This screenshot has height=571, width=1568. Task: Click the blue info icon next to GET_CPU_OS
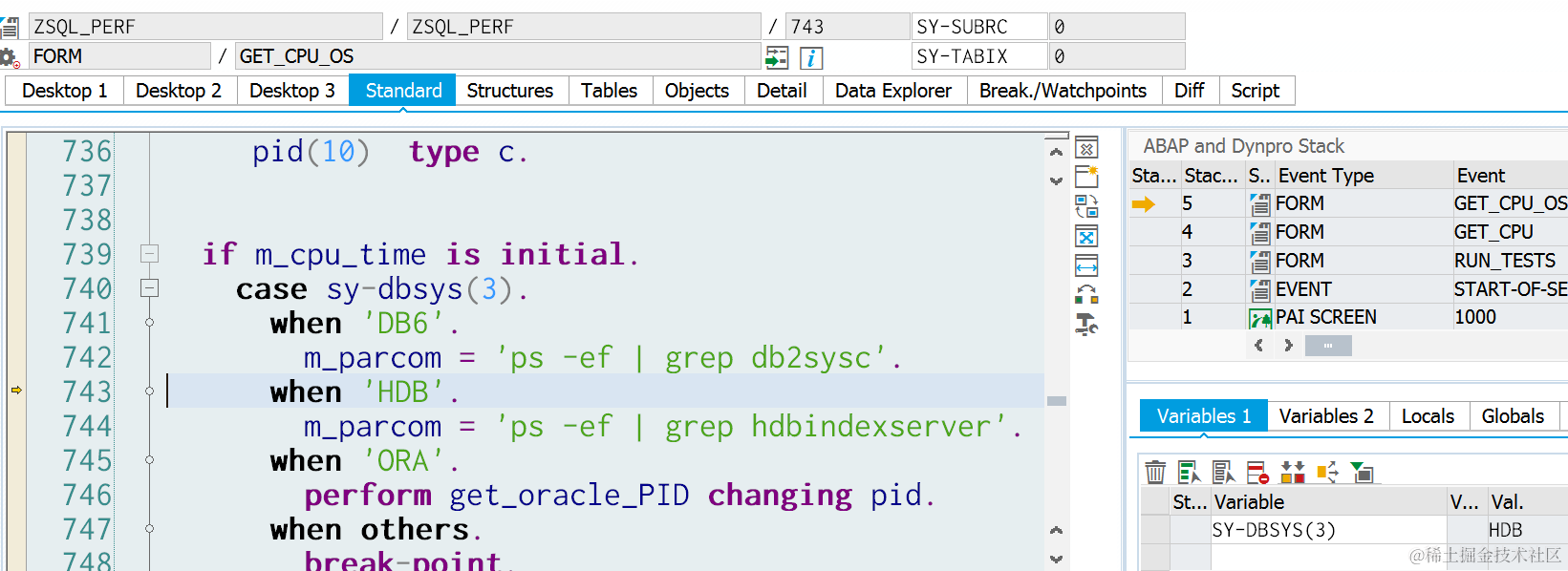[811, 57]
